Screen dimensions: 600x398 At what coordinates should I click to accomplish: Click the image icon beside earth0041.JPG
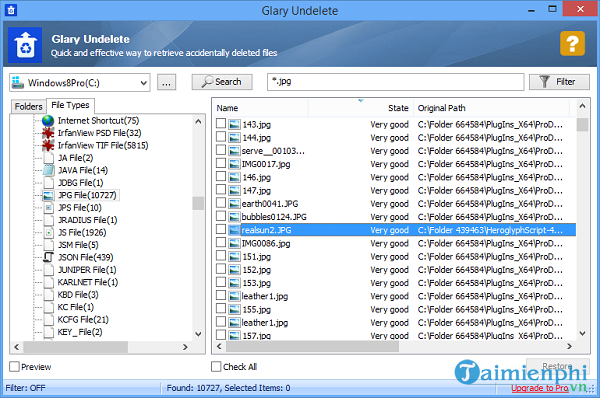234,204
